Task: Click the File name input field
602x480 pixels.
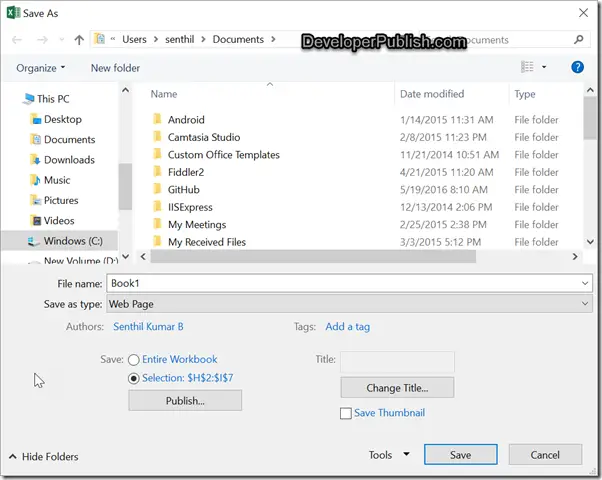Action: pyautogui.click(x=343, y=283)
